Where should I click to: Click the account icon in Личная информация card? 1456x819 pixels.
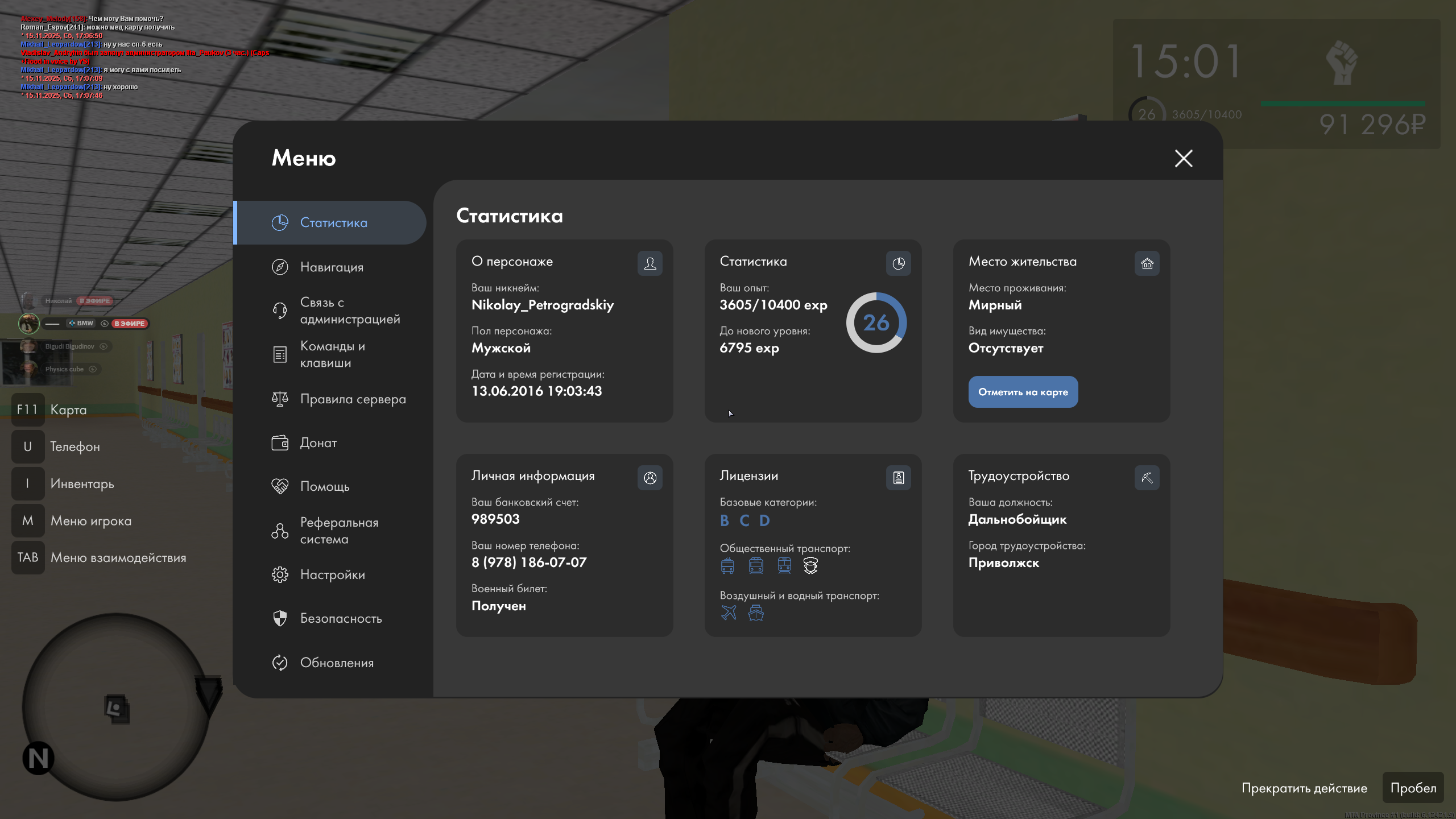pos(650,478)
